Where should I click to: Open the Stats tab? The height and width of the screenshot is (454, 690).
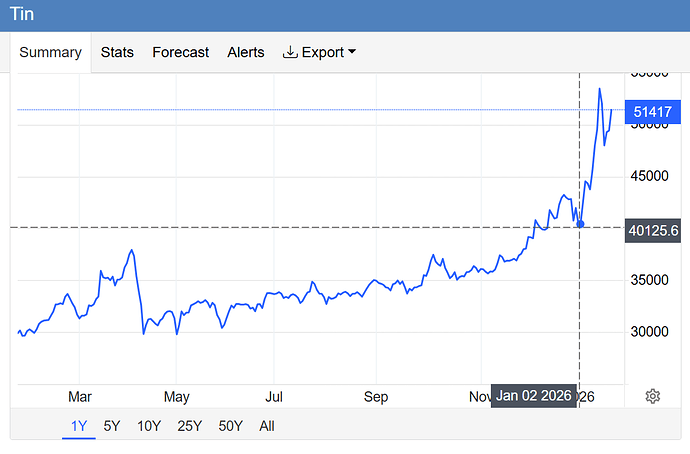[x=117, y=52]
